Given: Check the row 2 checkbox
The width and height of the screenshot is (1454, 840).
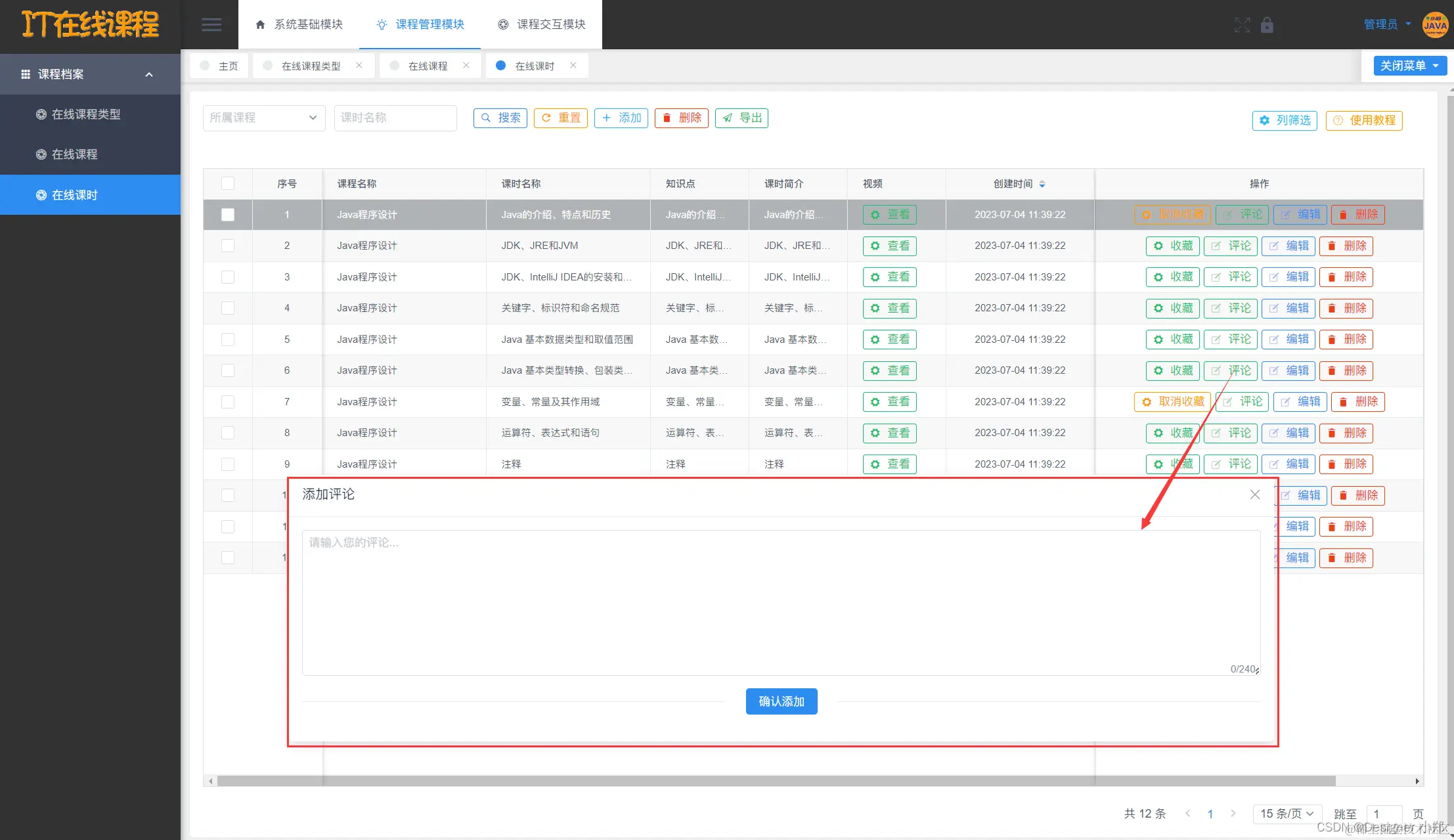Looking at the screenshot, I should [228, 246].
